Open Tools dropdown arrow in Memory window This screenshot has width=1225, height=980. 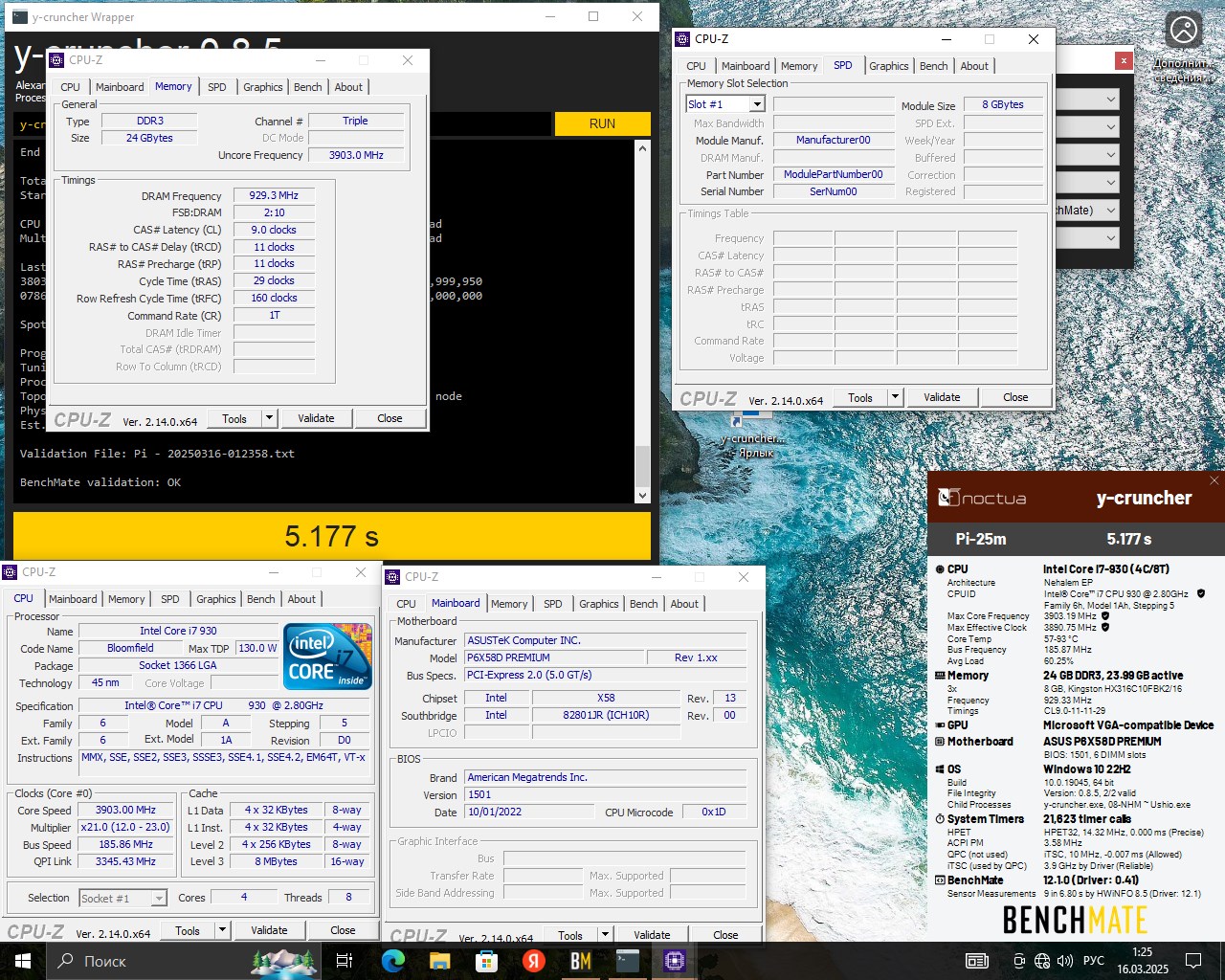[269, 418]
